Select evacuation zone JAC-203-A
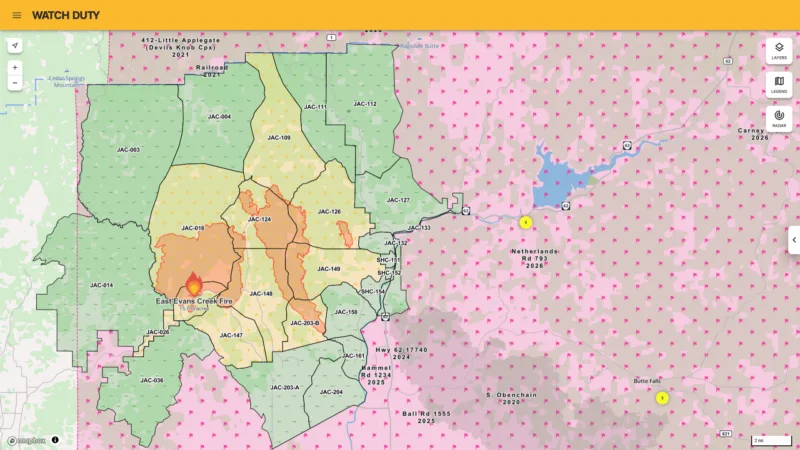The image size is (800, 450). click(285, 388)
